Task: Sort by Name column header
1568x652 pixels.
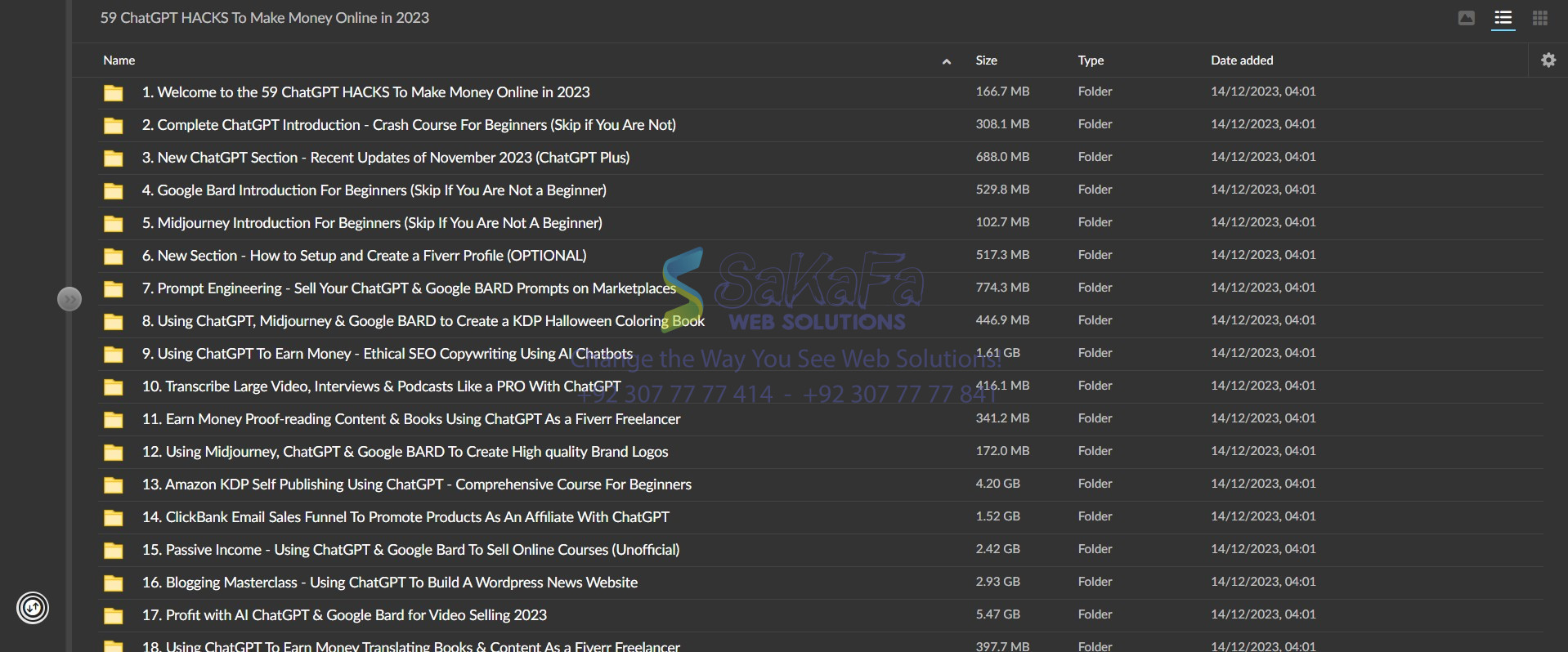Action: point(119,60)
